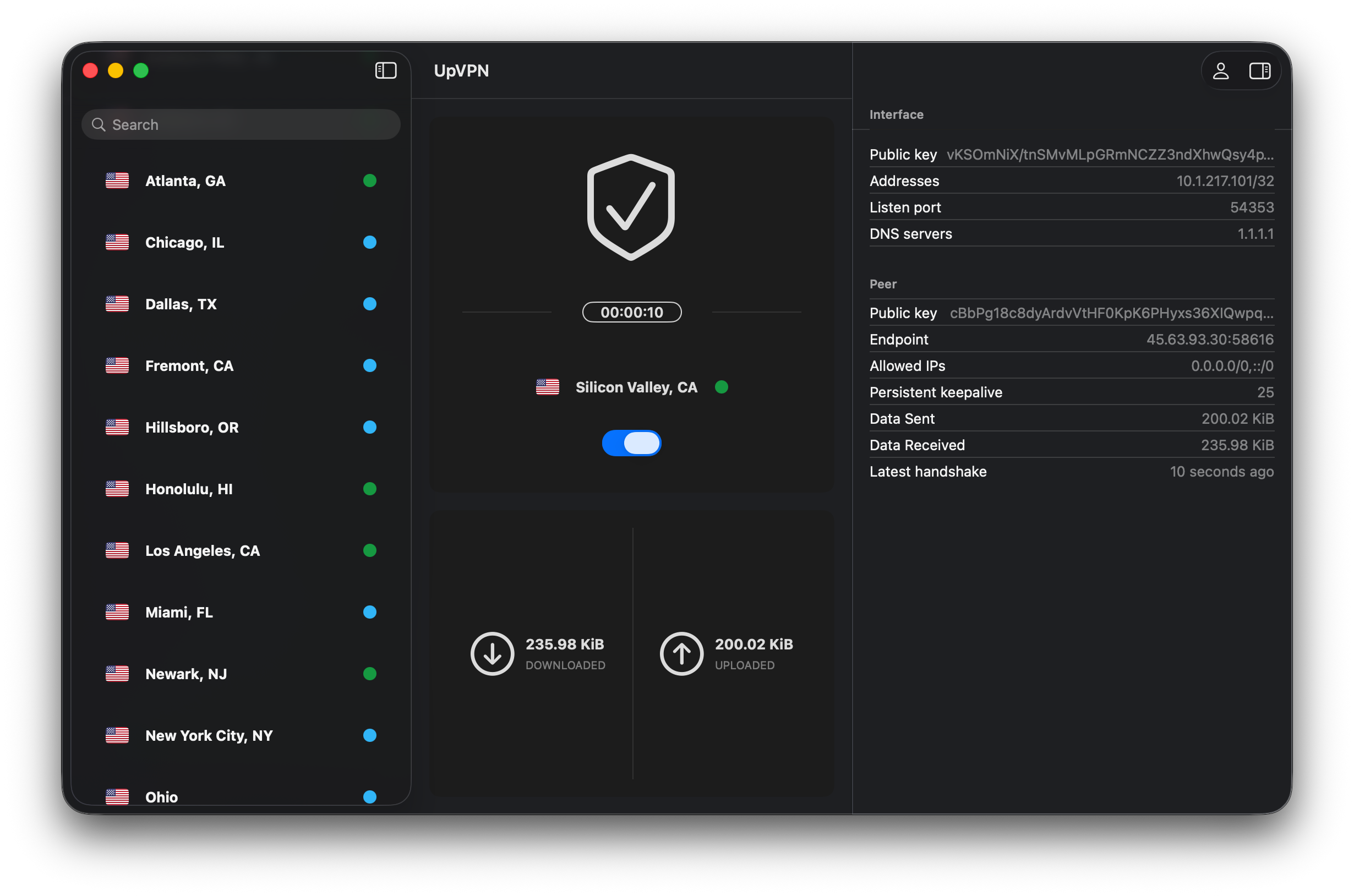Choose Newark, NJ from the list
1354x896 pixels.
[x=241, y=674]
